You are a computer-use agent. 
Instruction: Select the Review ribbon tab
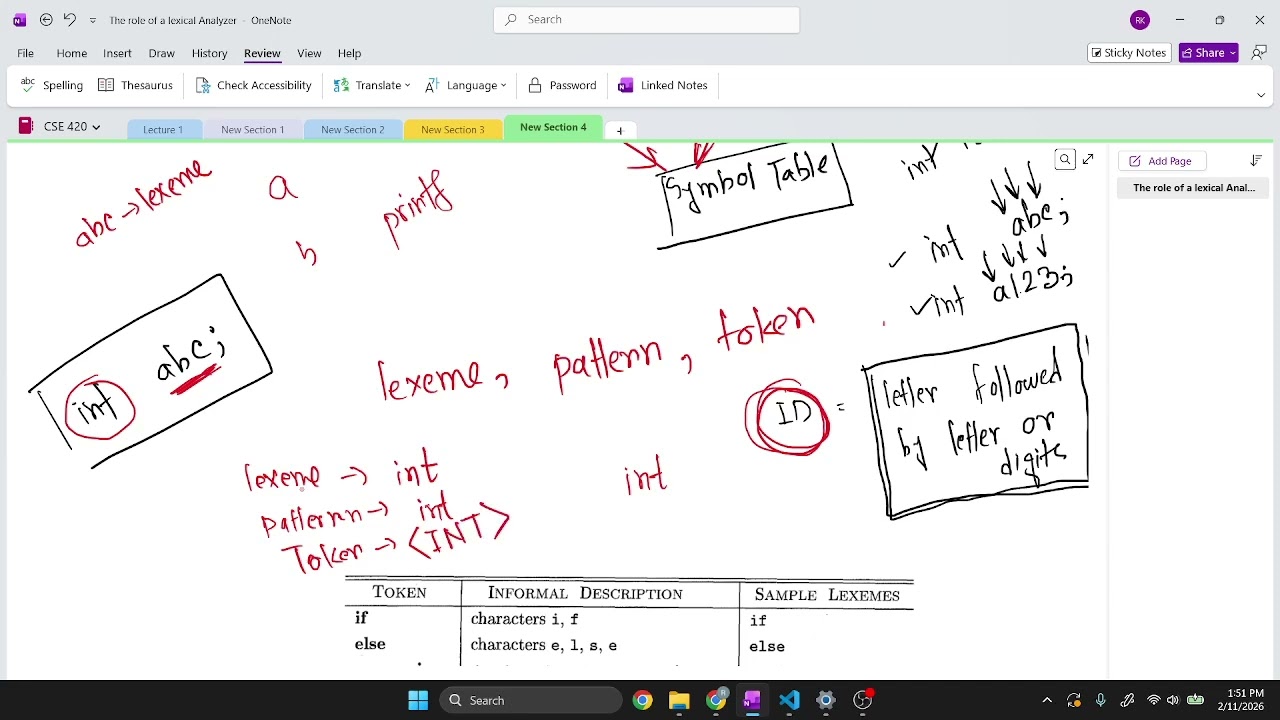click(x=262, y=53)
